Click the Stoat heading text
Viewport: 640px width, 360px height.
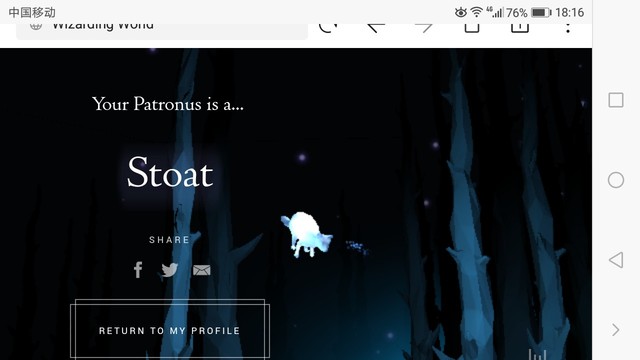click(170, 172)
